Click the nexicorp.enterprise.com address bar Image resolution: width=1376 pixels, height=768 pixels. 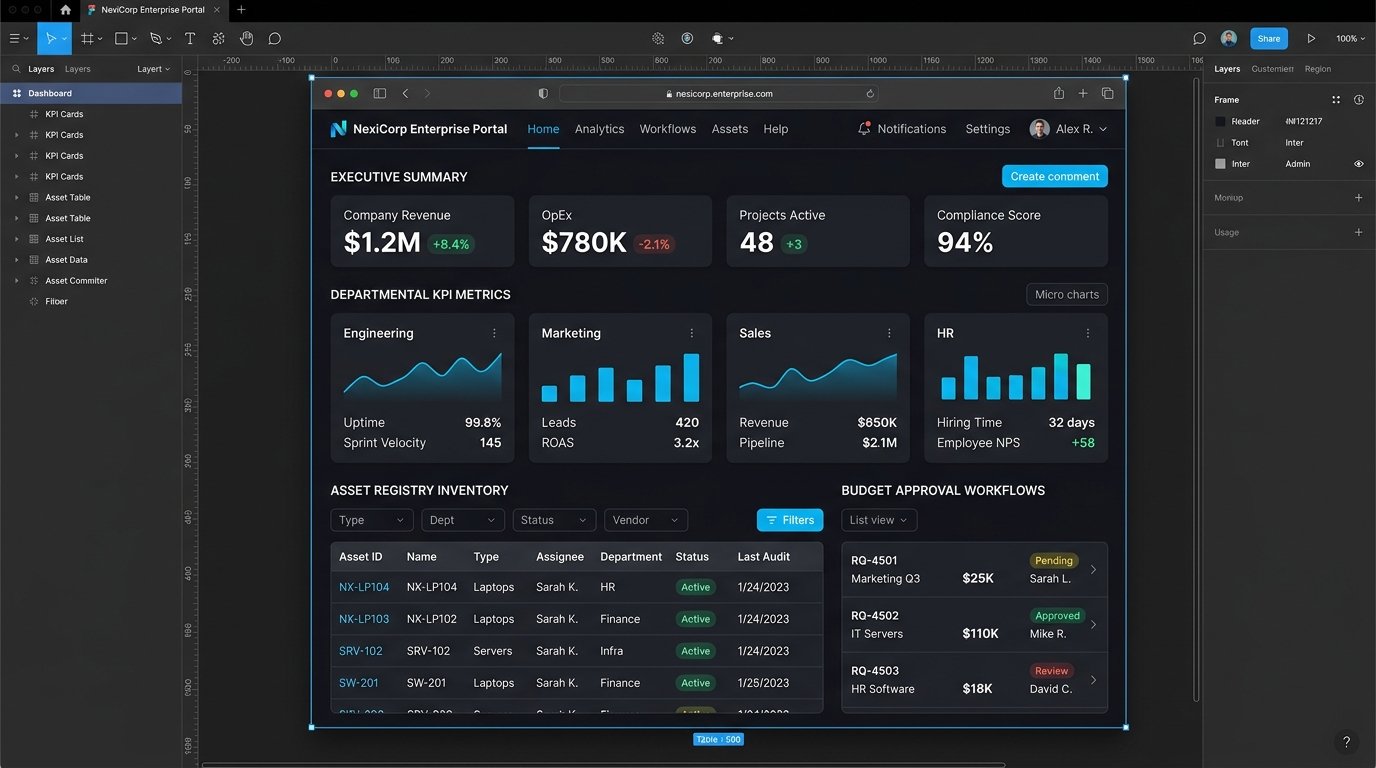[x=719, y=93]
